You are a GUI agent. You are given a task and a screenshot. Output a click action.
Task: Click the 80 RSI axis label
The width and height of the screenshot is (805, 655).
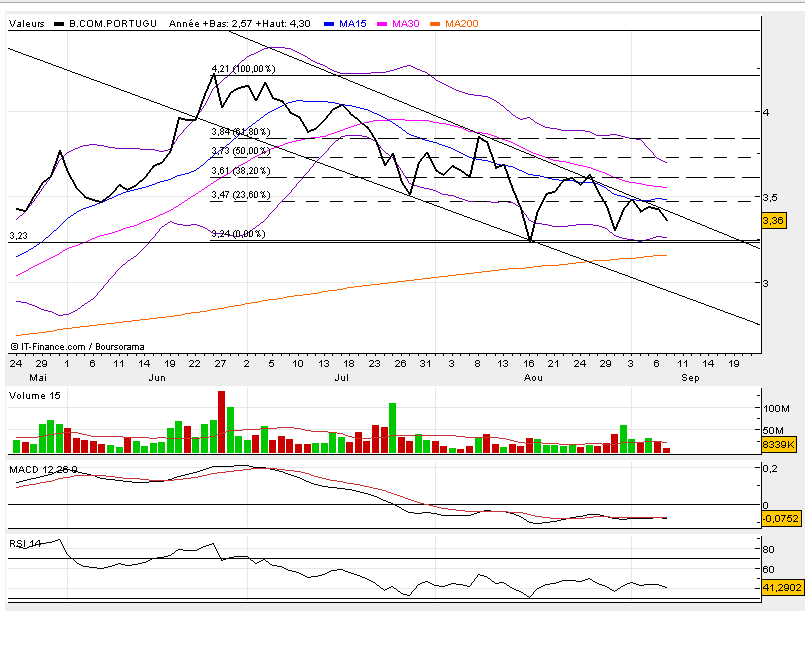769,549
